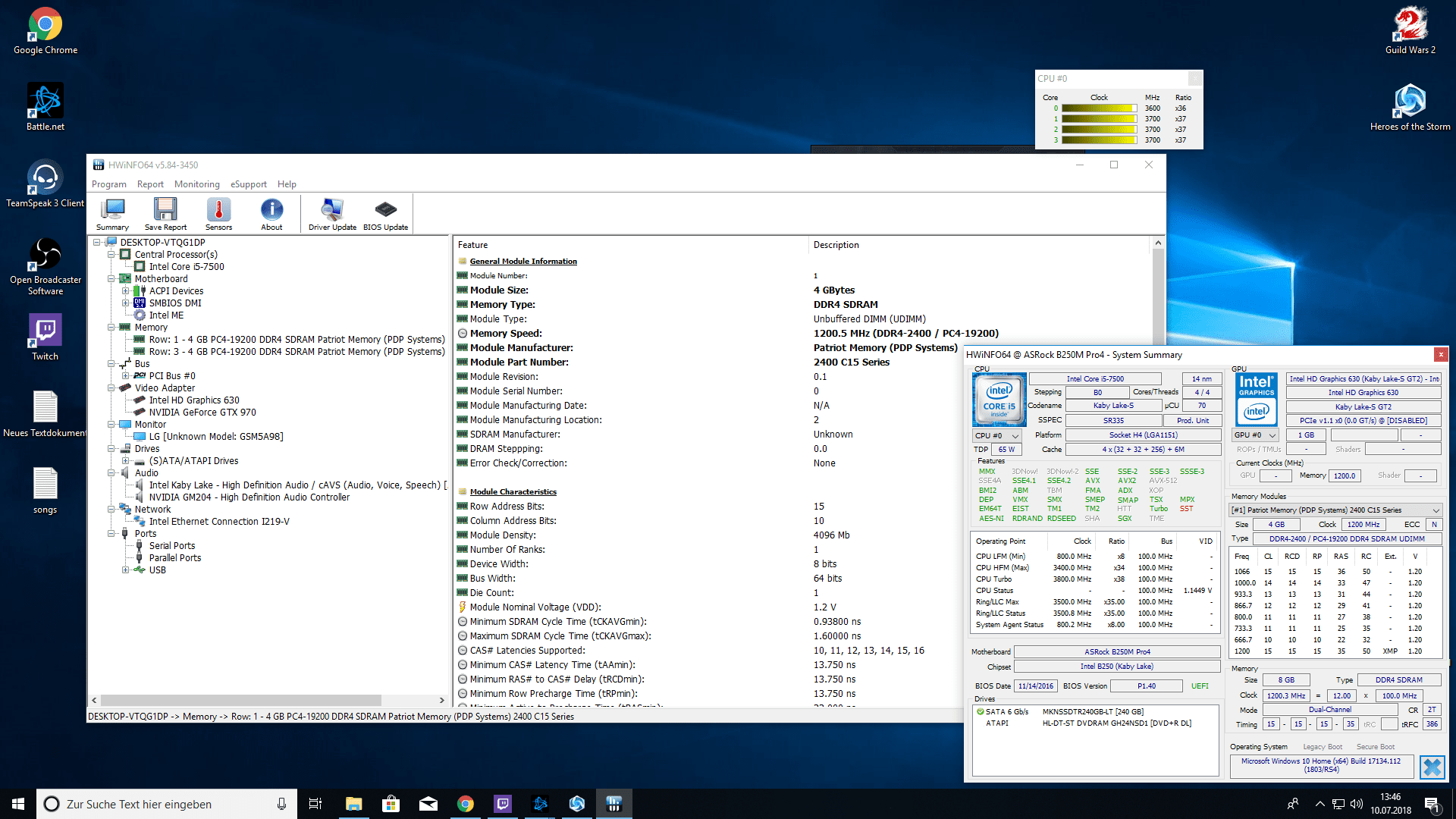Viewport: 1456px width, 819px height.
Task: Open the Summary toolbar icon
Action: pos(112,214)
